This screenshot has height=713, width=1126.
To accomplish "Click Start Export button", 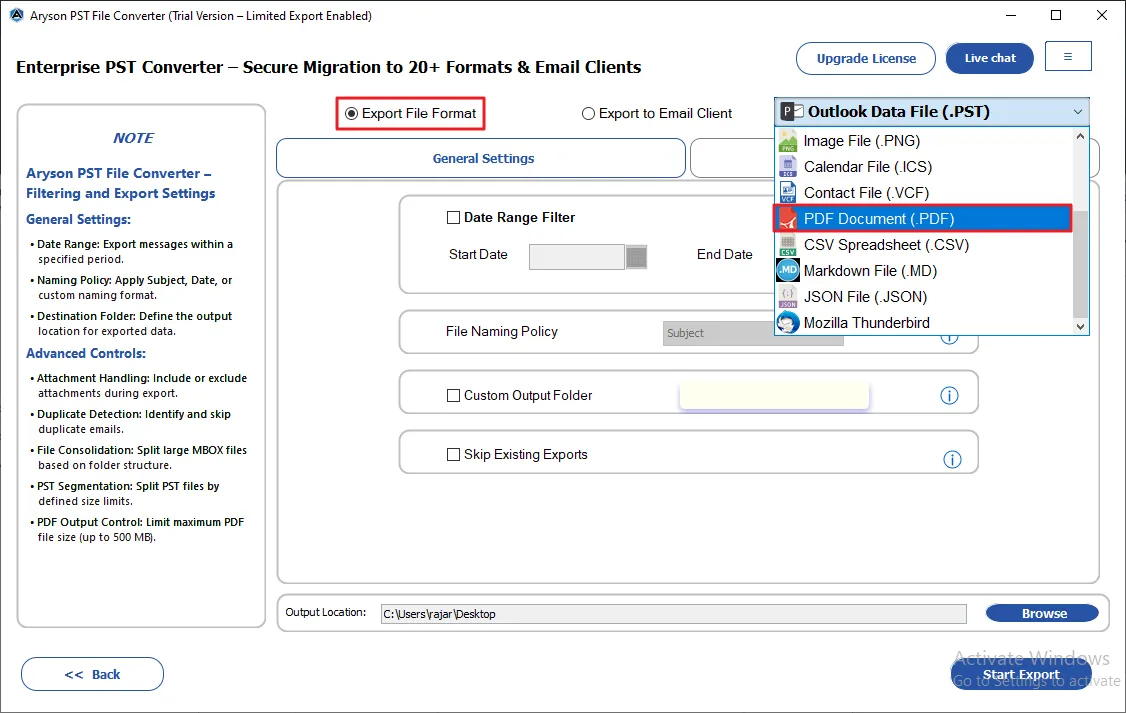I will coord(1020,674).
